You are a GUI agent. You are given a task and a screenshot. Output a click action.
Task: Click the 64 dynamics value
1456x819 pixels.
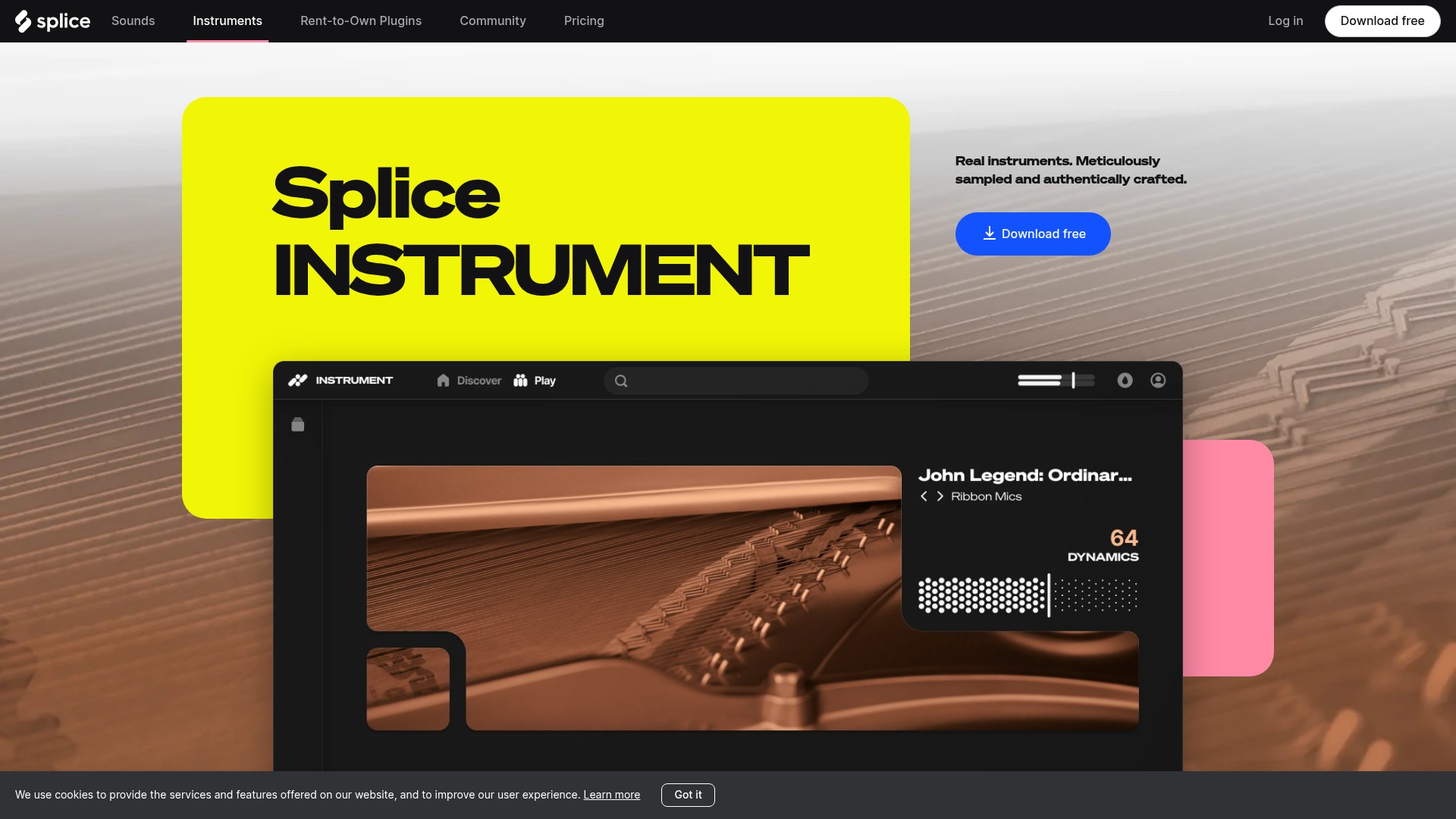tap(1124, 538)
